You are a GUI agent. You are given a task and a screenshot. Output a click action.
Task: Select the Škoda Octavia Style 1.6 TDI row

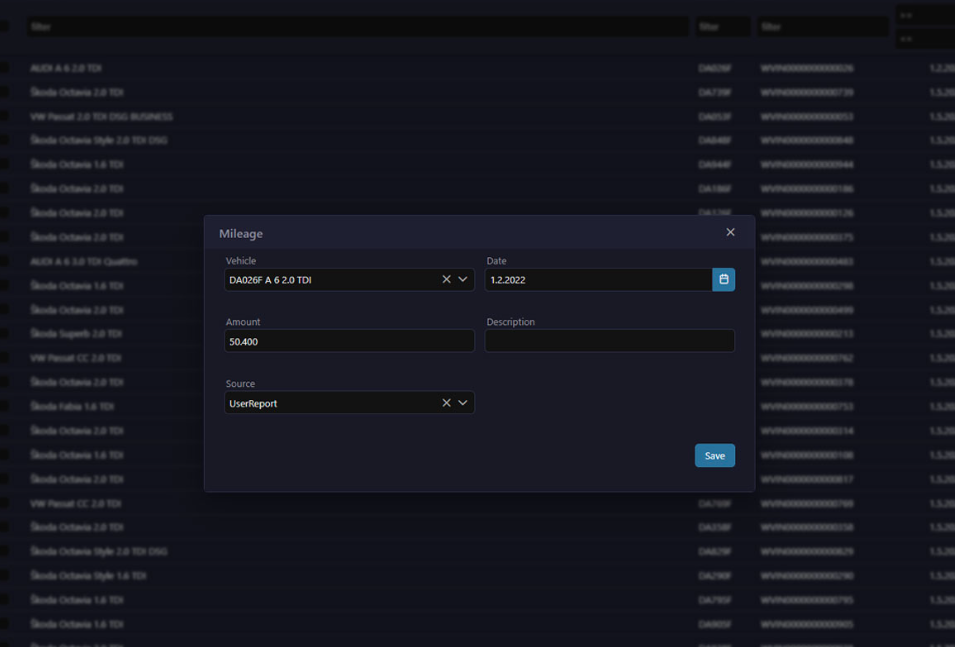pos(88,576)
